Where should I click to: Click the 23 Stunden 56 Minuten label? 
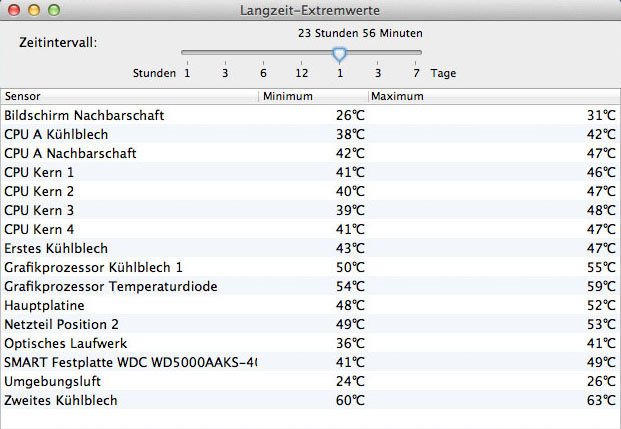(x=360, y=33)
